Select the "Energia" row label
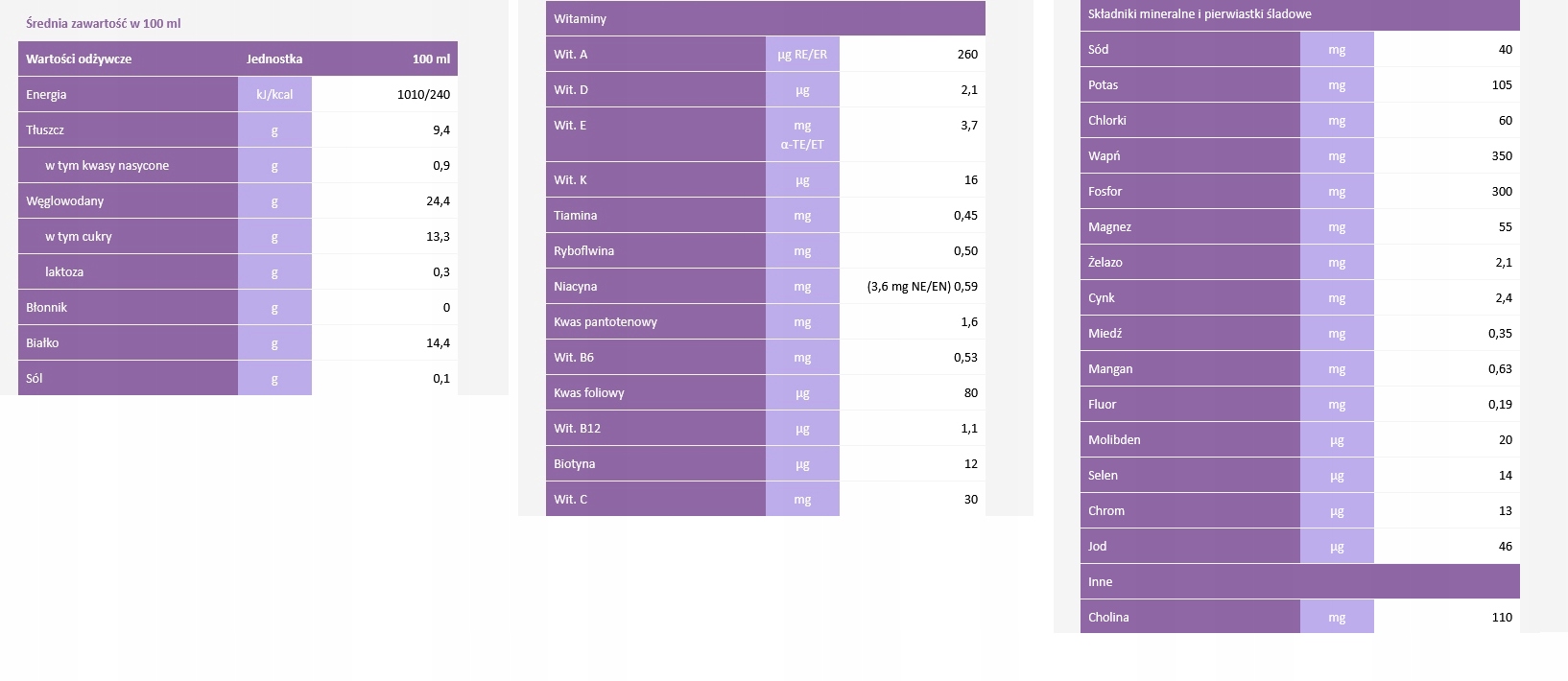The image size is (1568, 681). click(46, 94)
